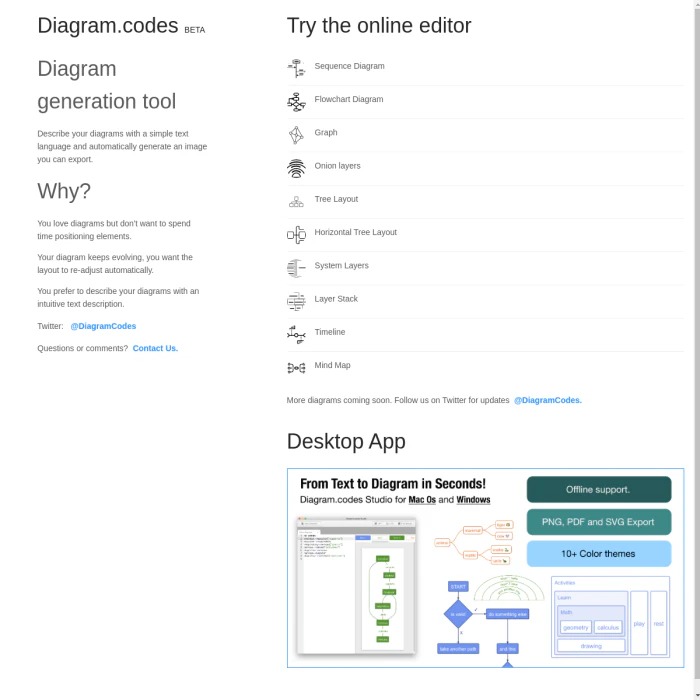Click @DiagramCodes link after 'Follow us on Twitter for updates'

[x=548, y=400]
